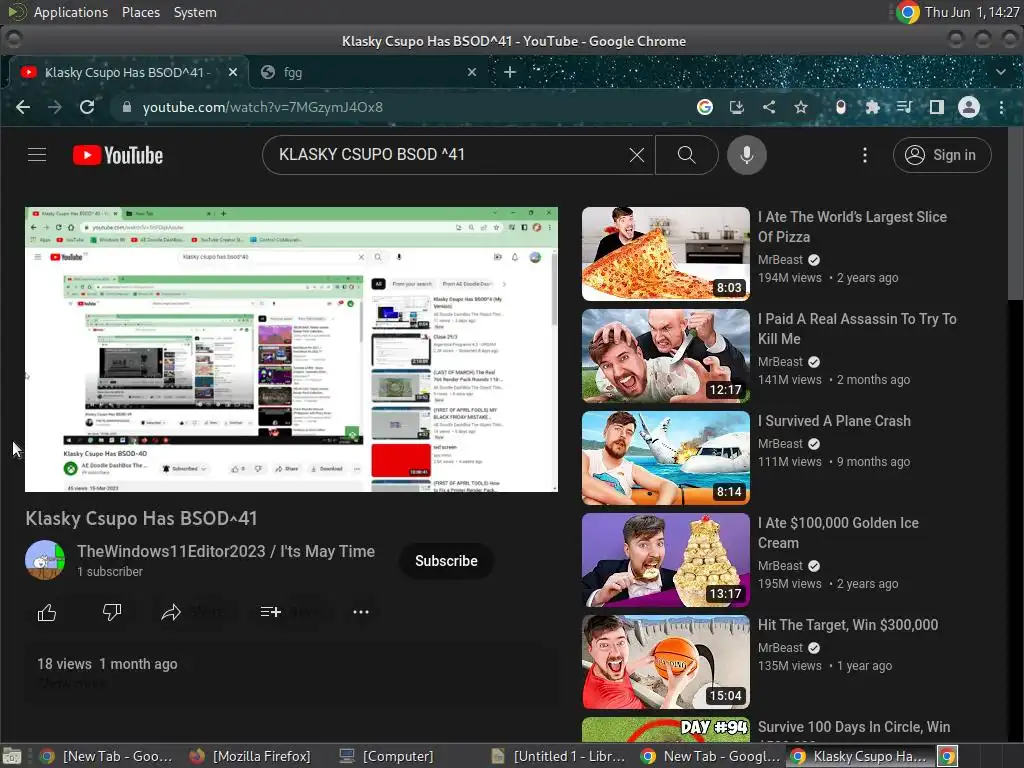Run search with magnifier button
This screenshot has height=768, width=1024.
686,155
